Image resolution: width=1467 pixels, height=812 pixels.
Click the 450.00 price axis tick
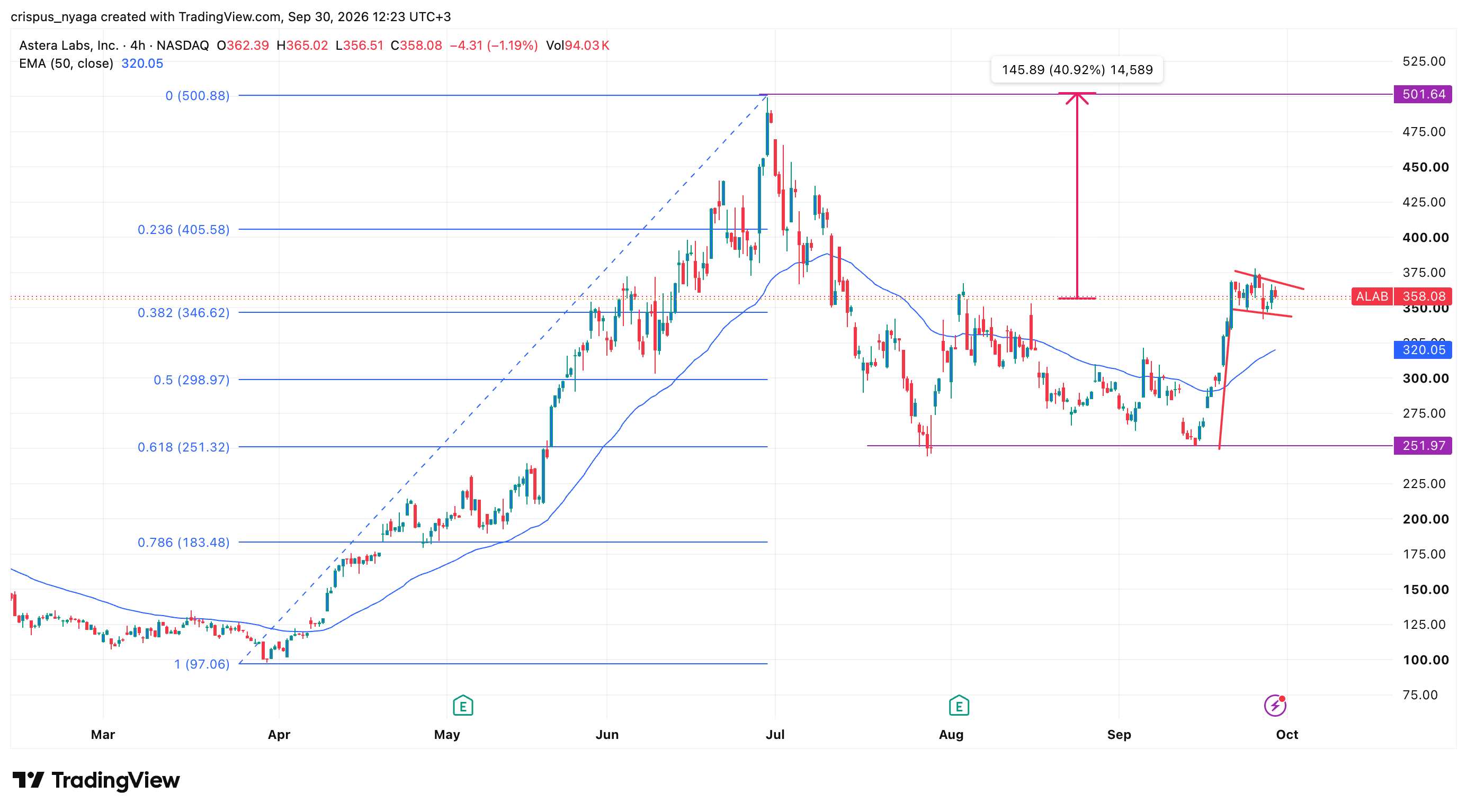tap(1426, 167)
